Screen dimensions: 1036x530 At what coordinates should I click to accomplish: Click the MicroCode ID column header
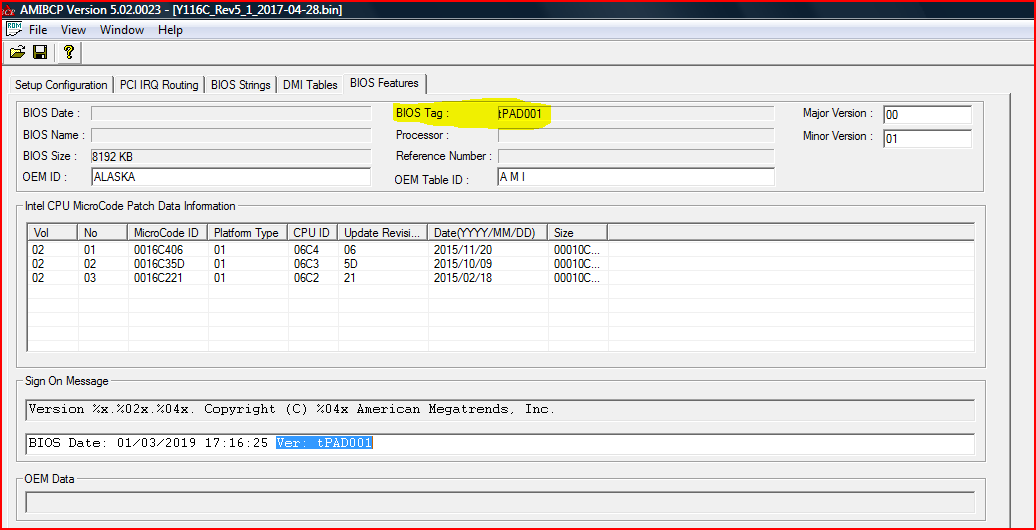pos(167,232)
